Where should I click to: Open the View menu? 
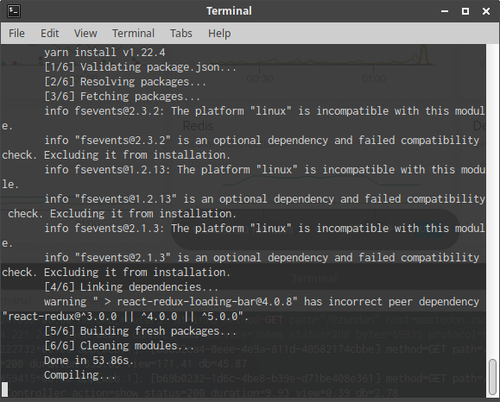click(85, 33)
